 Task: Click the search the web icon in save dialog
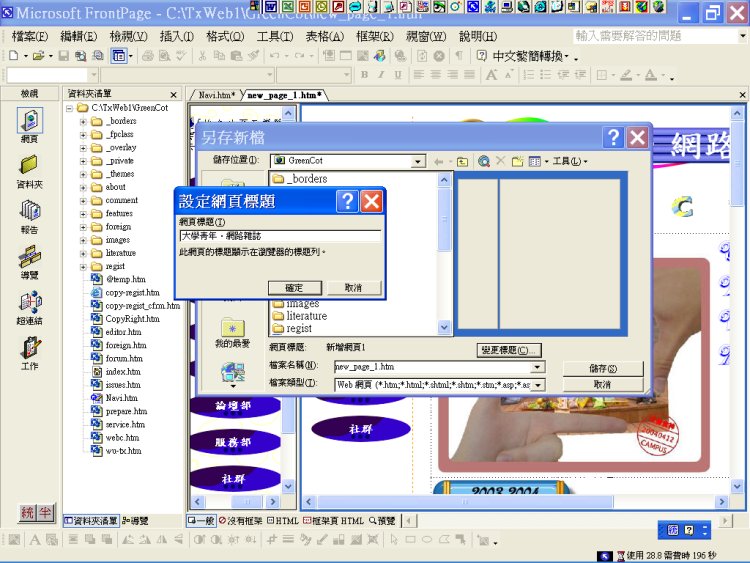483,161
